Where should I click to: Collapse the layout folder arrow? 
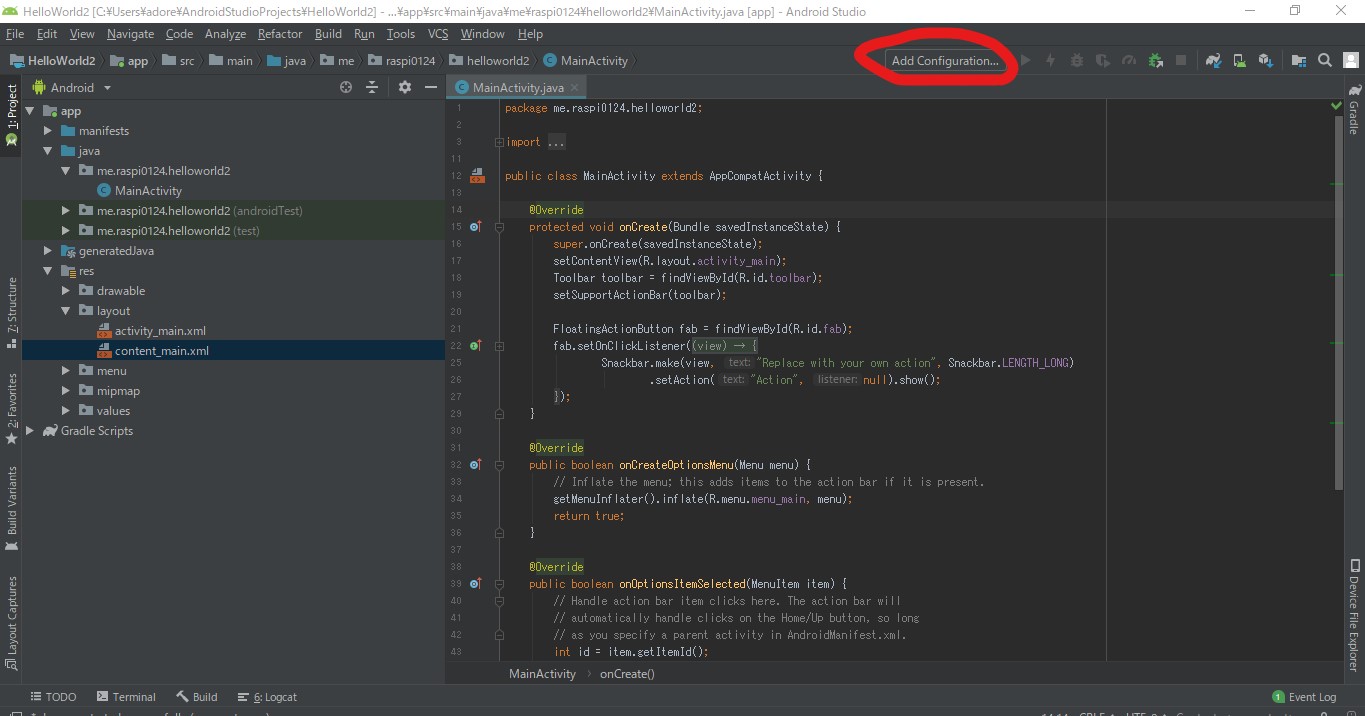[x=66, y=311]
